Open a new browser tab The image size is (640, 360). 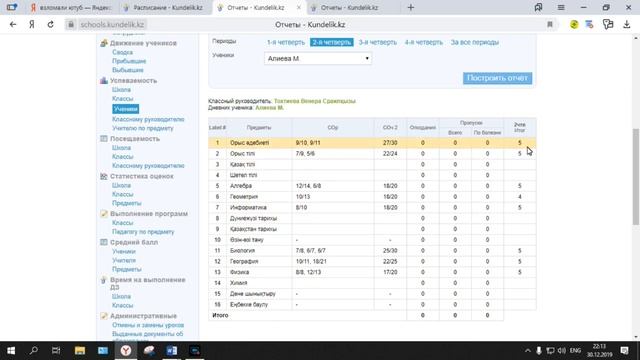(411, 7)
